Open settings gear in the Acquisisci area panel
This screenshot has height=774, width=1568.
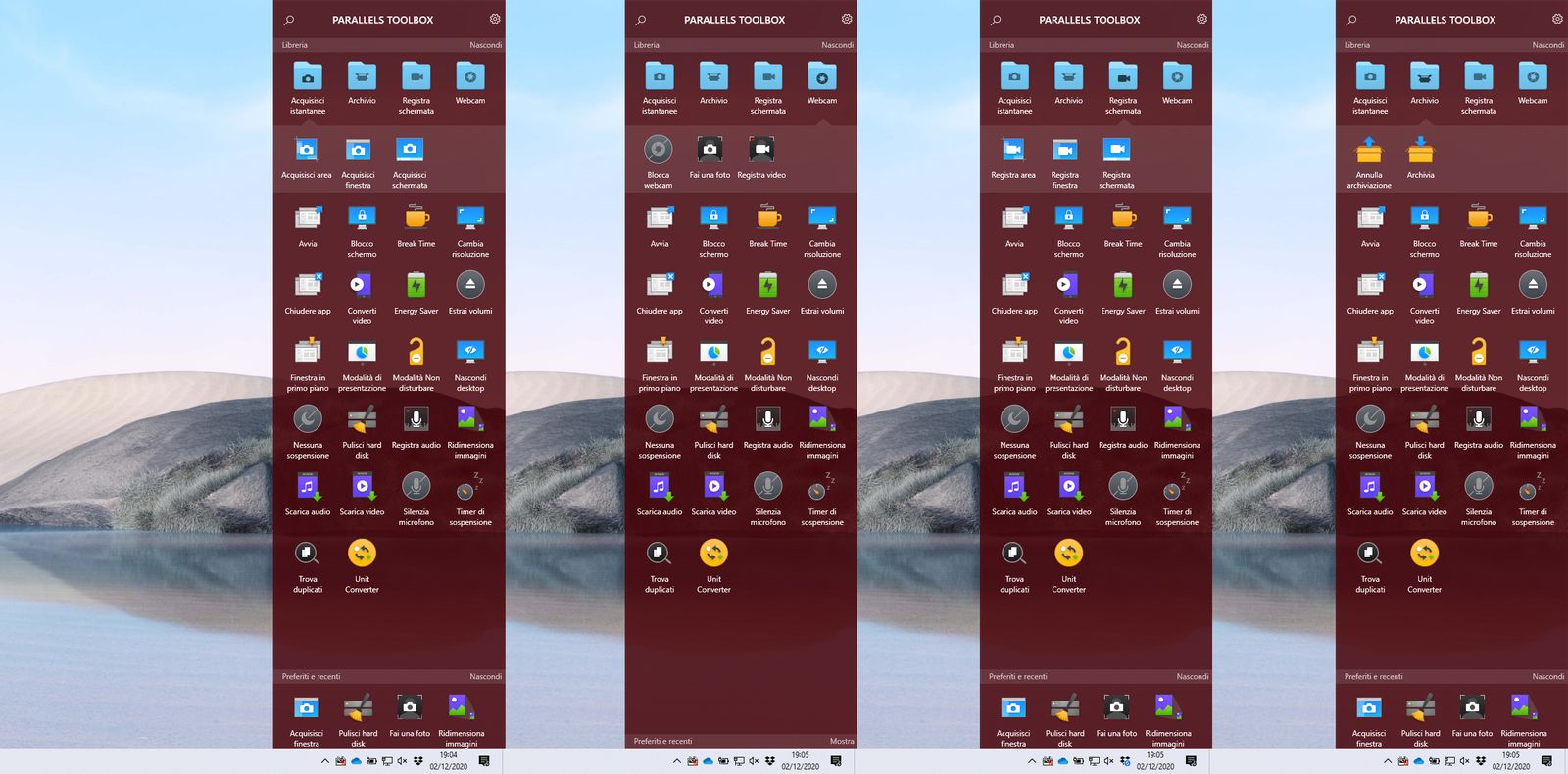pyautogui.click(x=495, y=19)
